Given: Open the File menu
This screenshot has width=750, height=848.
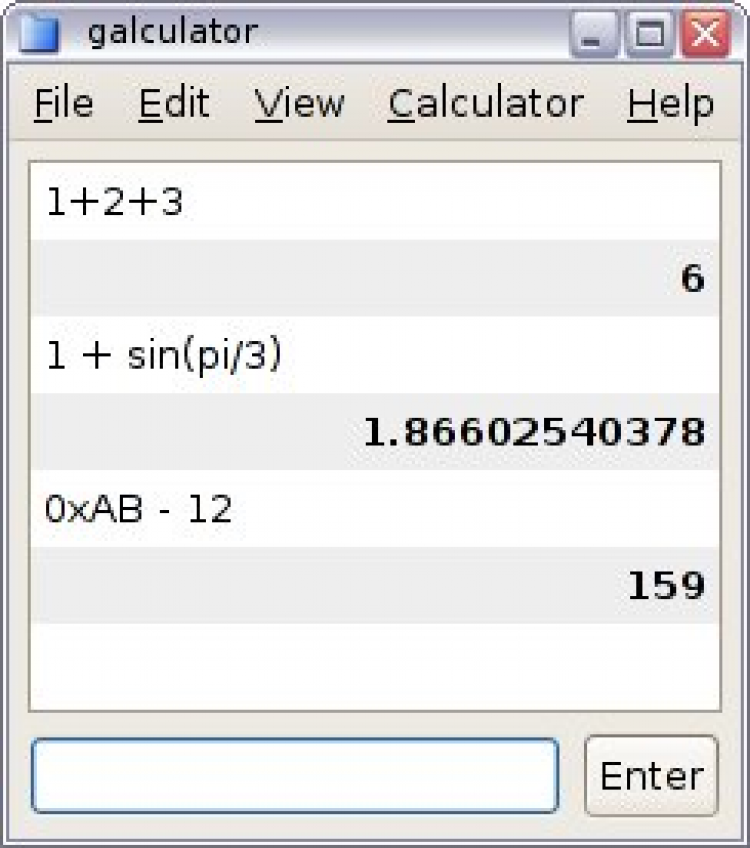Looking at the screenshot, I should coord(63,103).
